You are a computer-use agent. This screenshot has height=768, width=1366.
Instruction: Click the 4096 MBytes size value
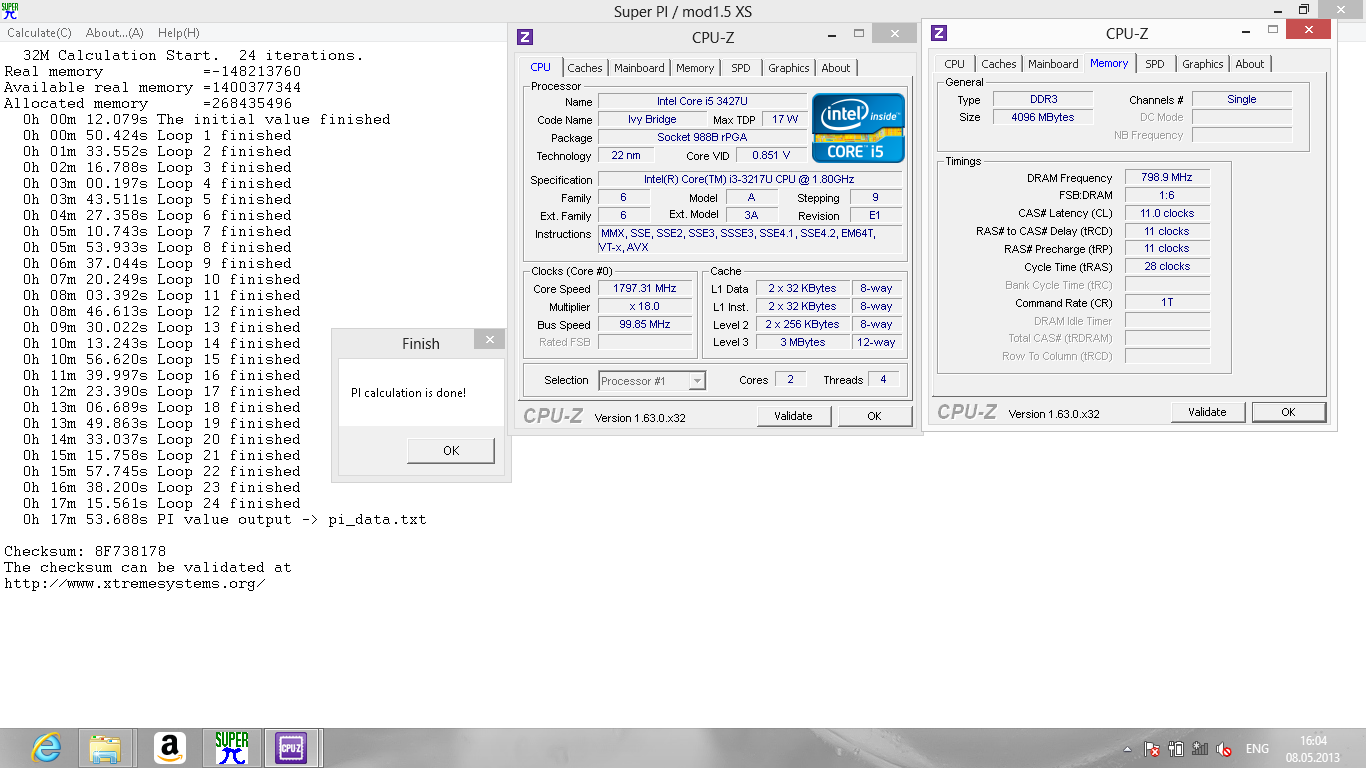[1043, 118]
